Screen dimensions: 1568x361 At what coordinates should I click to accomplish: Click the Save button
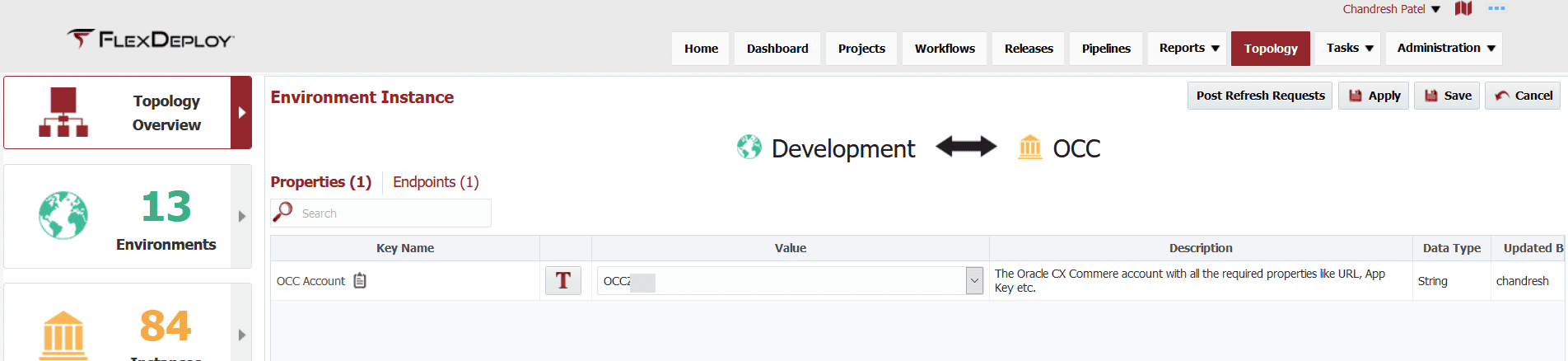coord(1447,96)
